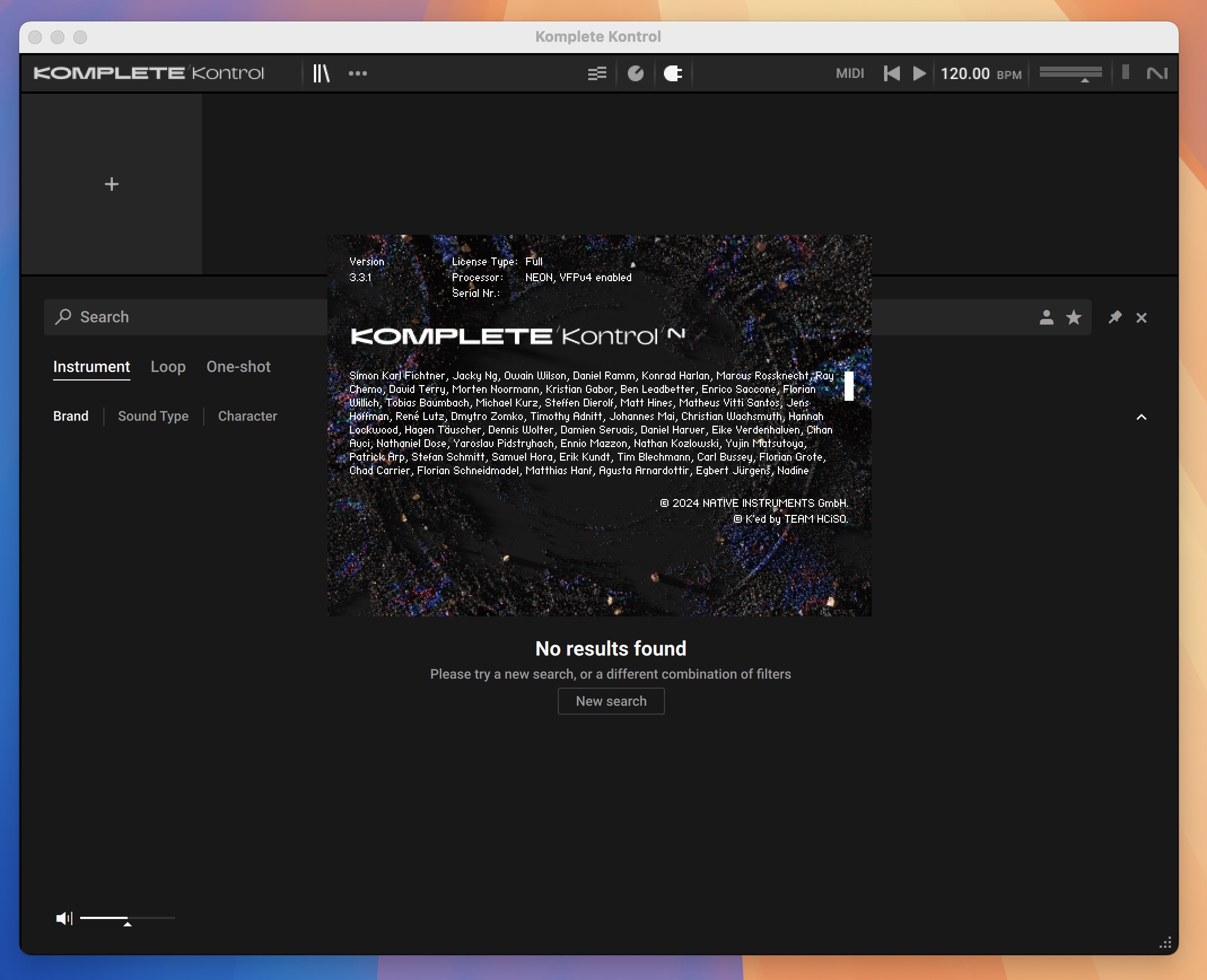Close the browser with X icon
Image resolution: width=1207 pixels, height=980 pixels.
point(1142,318)
